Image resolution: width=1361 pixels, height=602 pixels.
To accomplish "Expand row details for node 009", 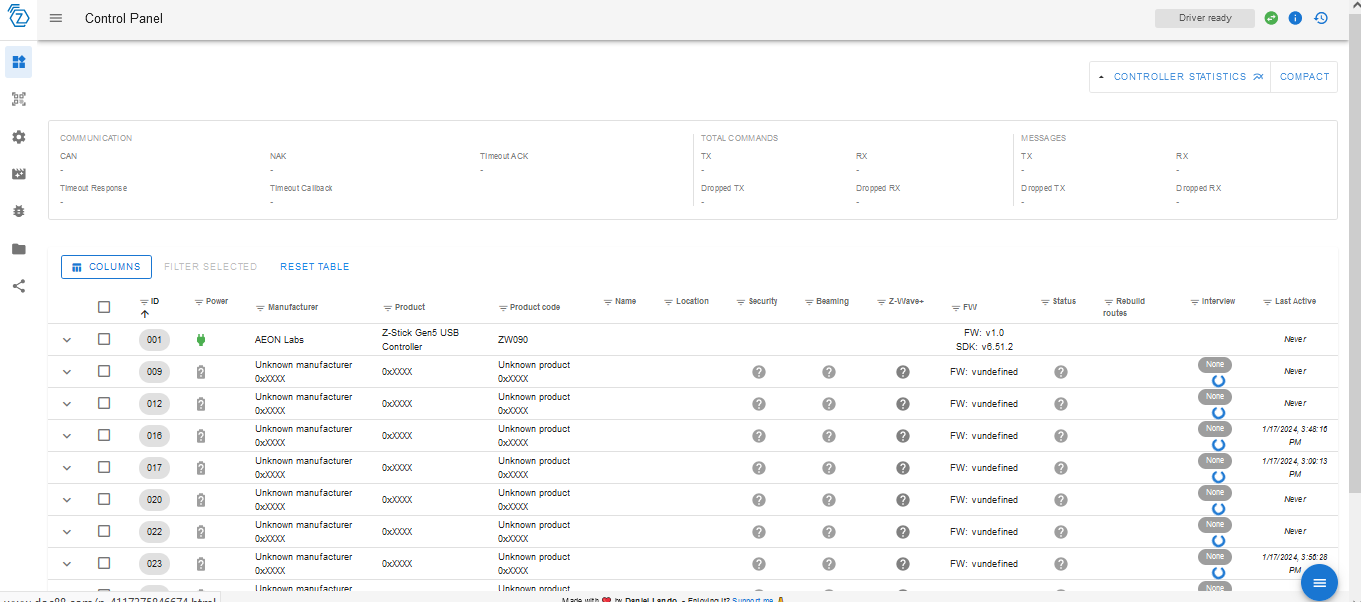I will pyautogui.click(x=67, y=372).
